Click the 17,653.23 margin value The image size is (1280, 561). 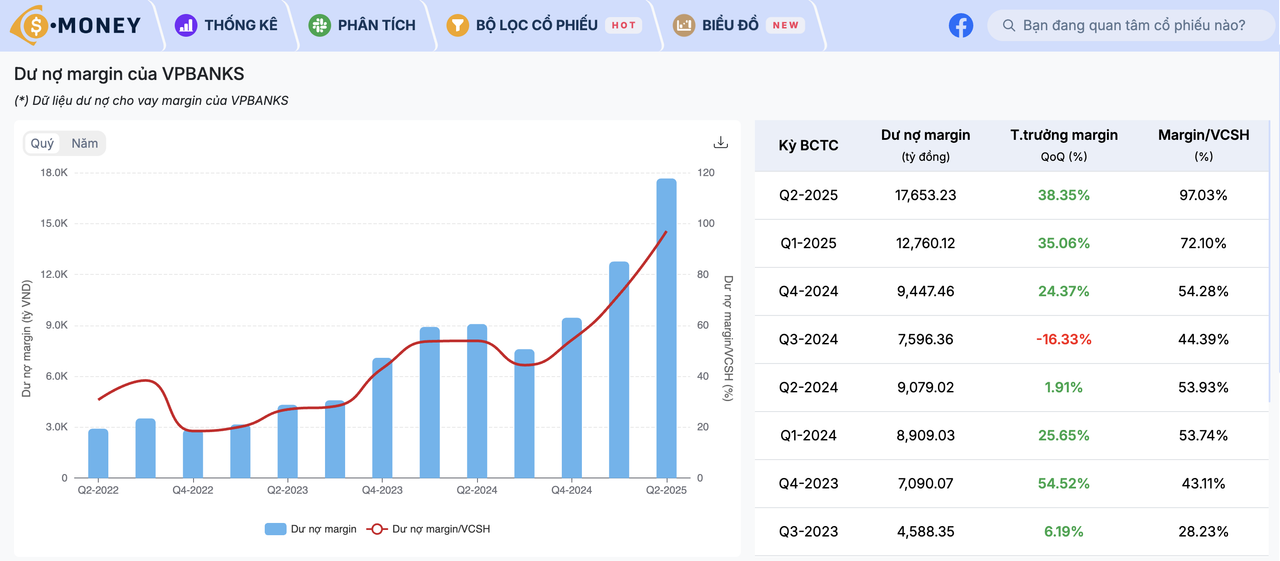tap(925, 195)
